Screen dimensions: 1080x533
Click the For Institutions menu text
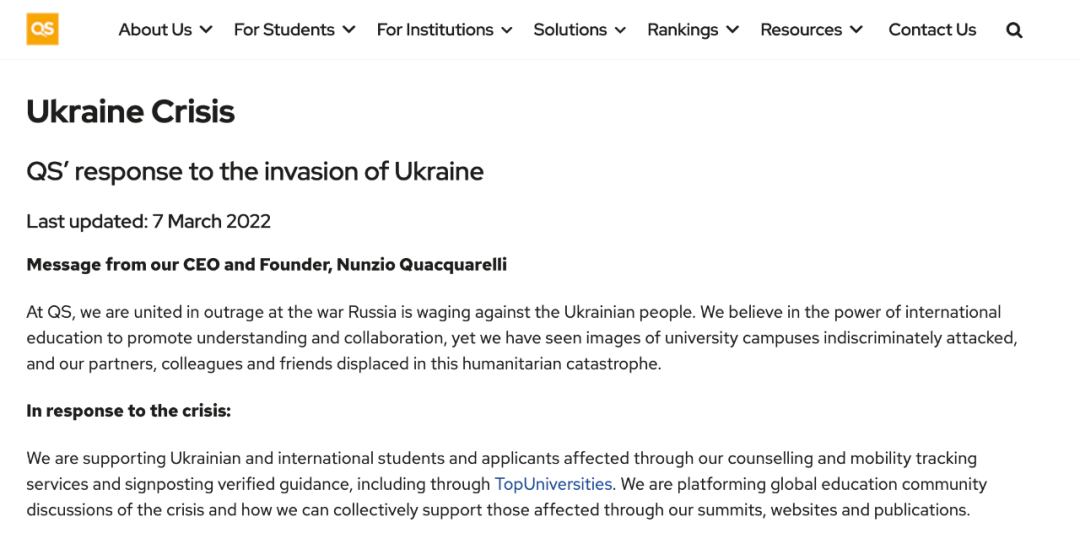click(435, 30)
